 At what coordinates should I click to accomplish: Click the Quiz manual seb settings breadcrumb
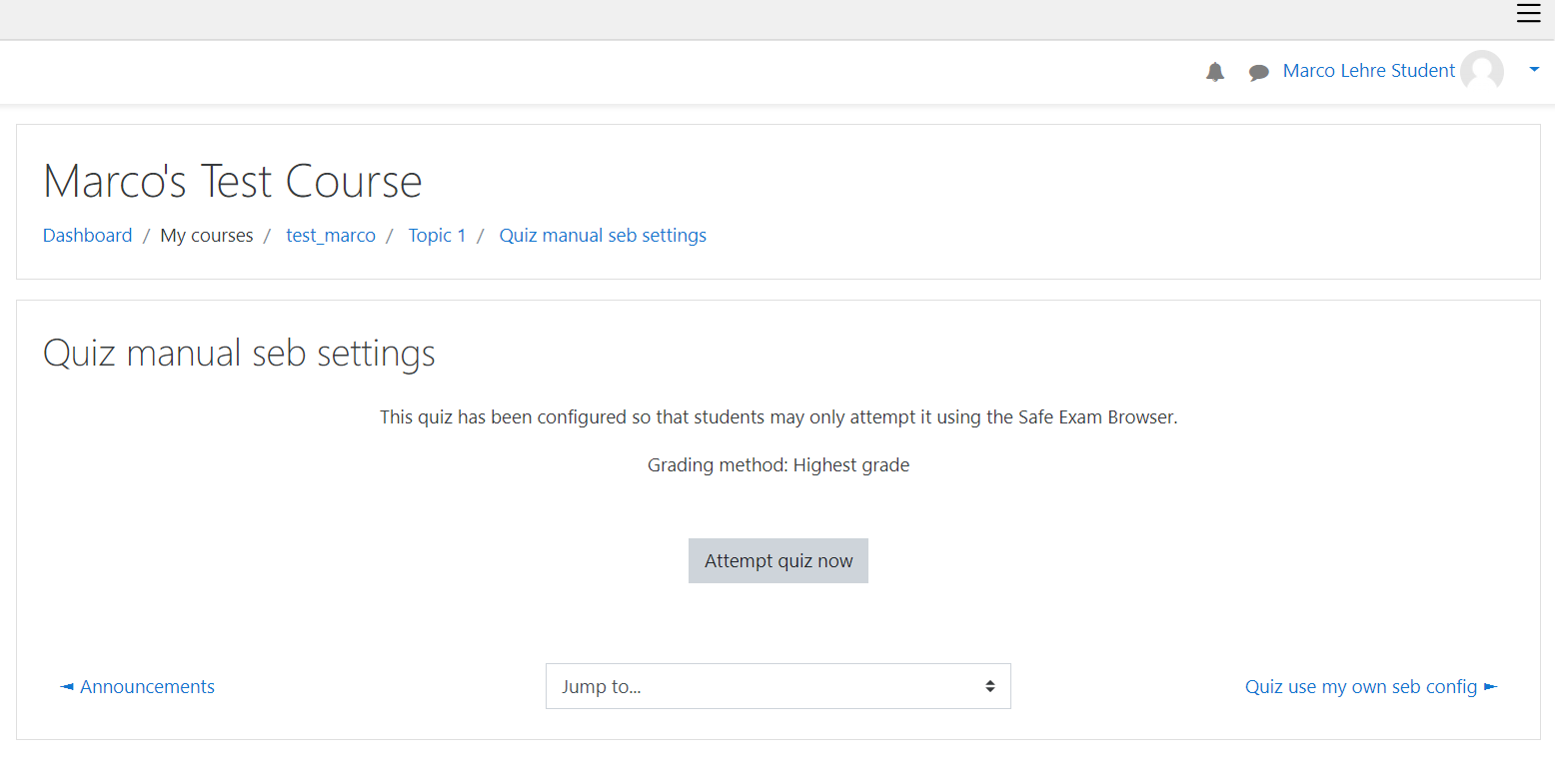[603, 235]
